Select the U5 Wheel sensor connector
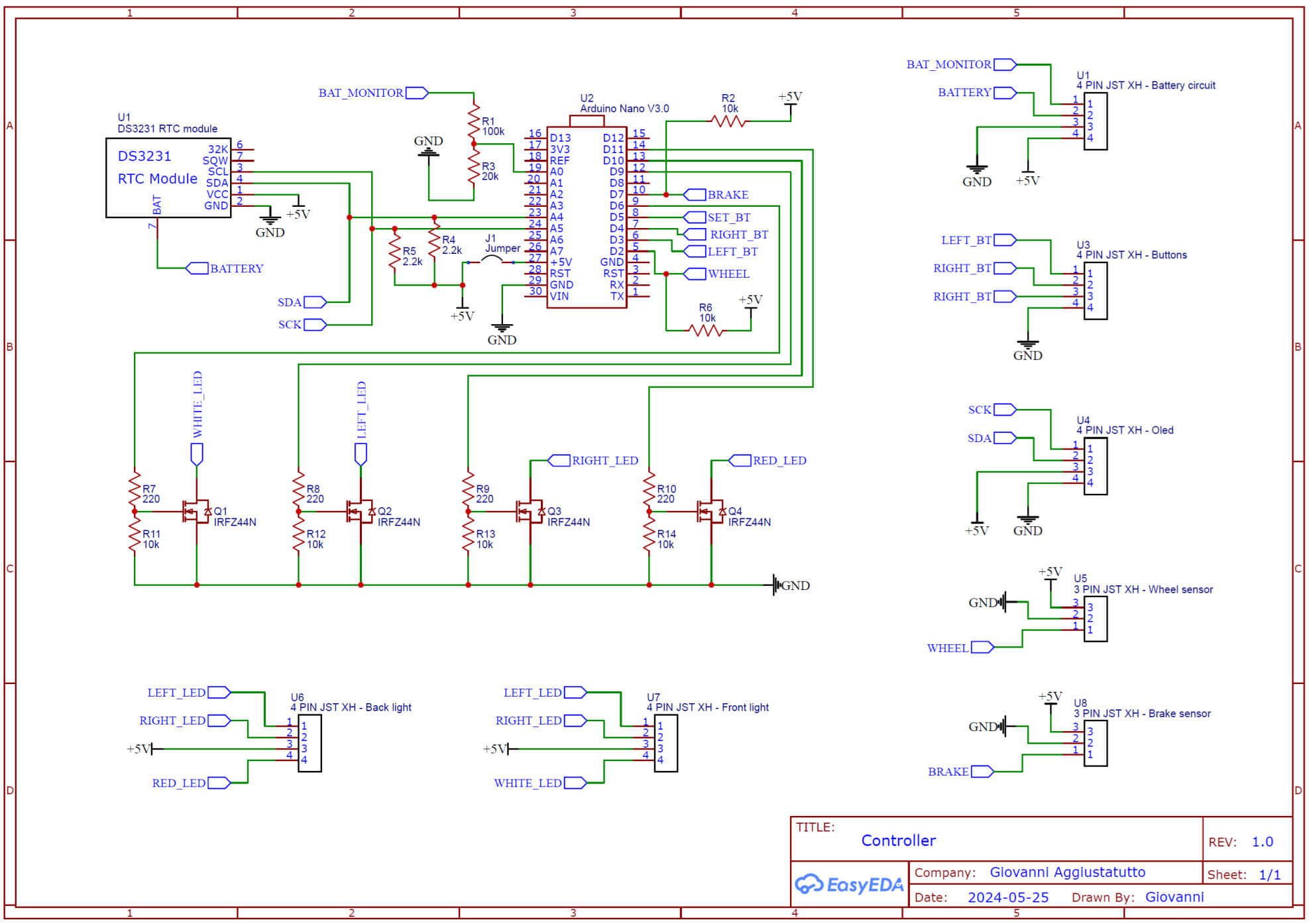This screenshot has width=1309, height=924. point(1095,618)
